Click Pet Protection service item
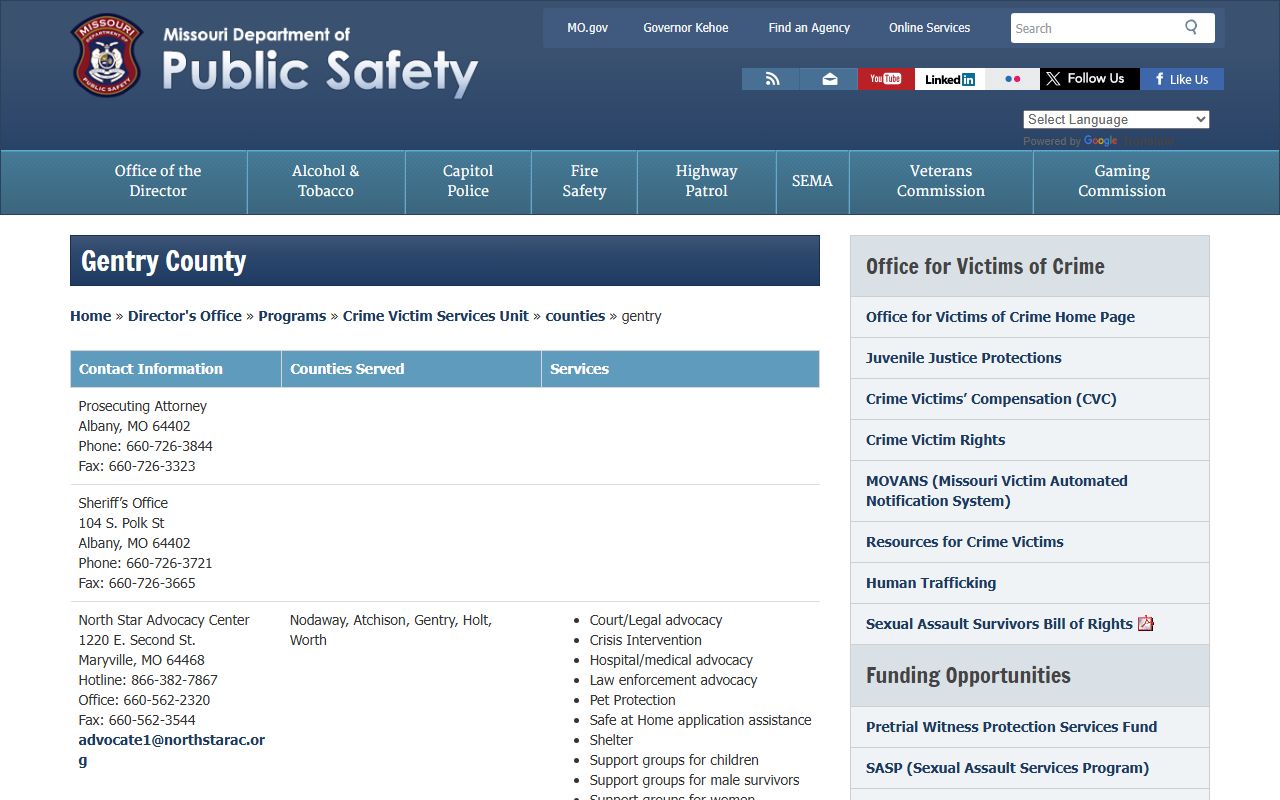 [633, 700]
